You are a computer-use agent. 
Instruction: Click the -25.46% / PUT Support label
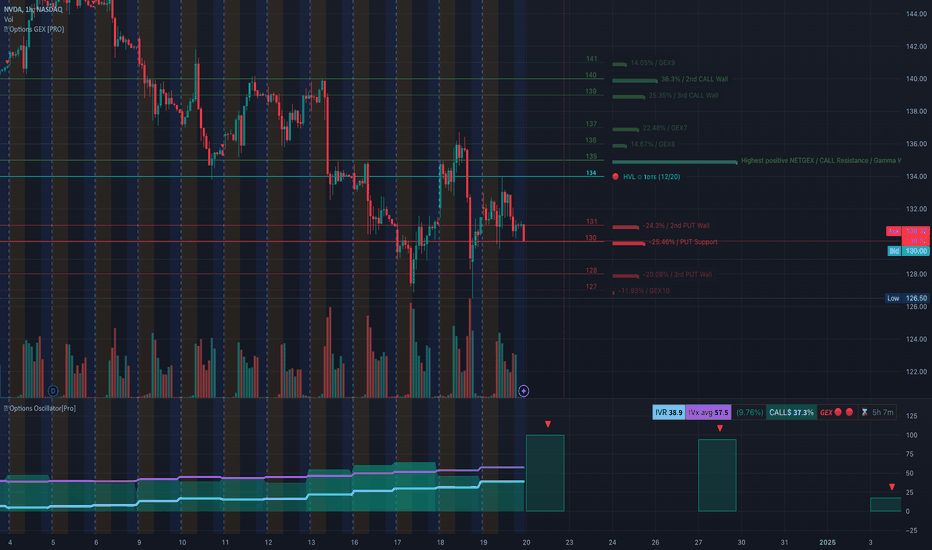(683, 242)
